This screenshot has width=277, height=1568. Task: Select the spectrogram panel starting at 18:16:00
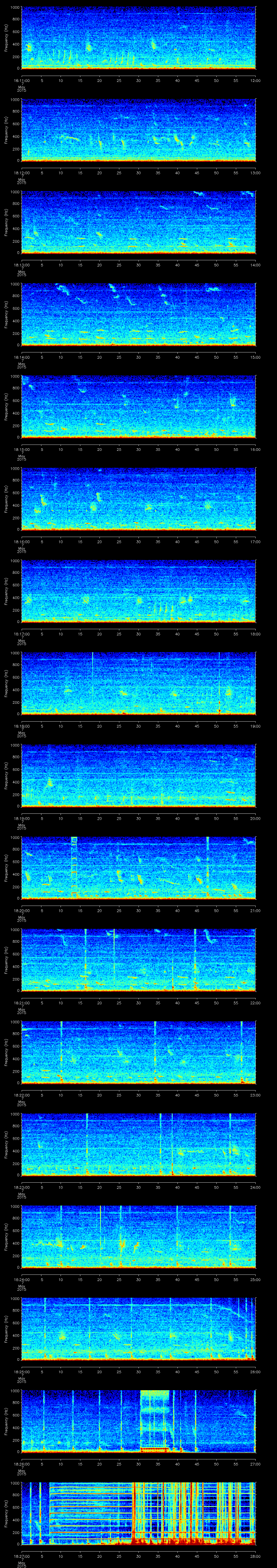pyautogui.click(x=138, y=500)
